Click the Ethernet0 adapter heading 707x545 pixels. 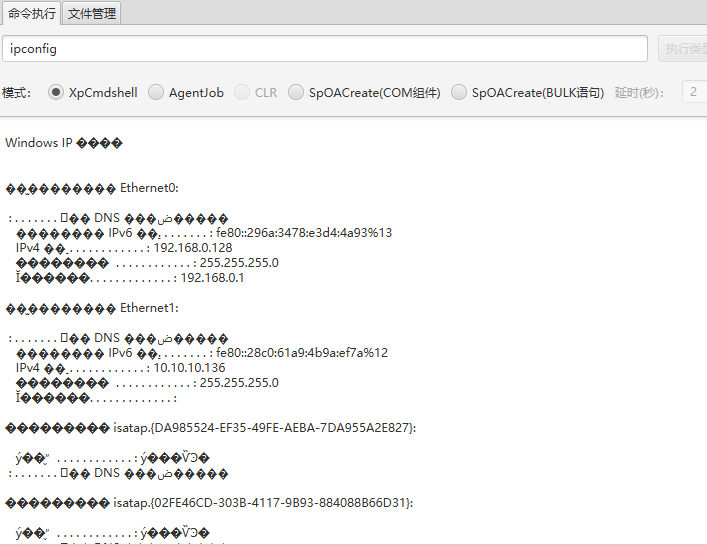click(149, 188)
